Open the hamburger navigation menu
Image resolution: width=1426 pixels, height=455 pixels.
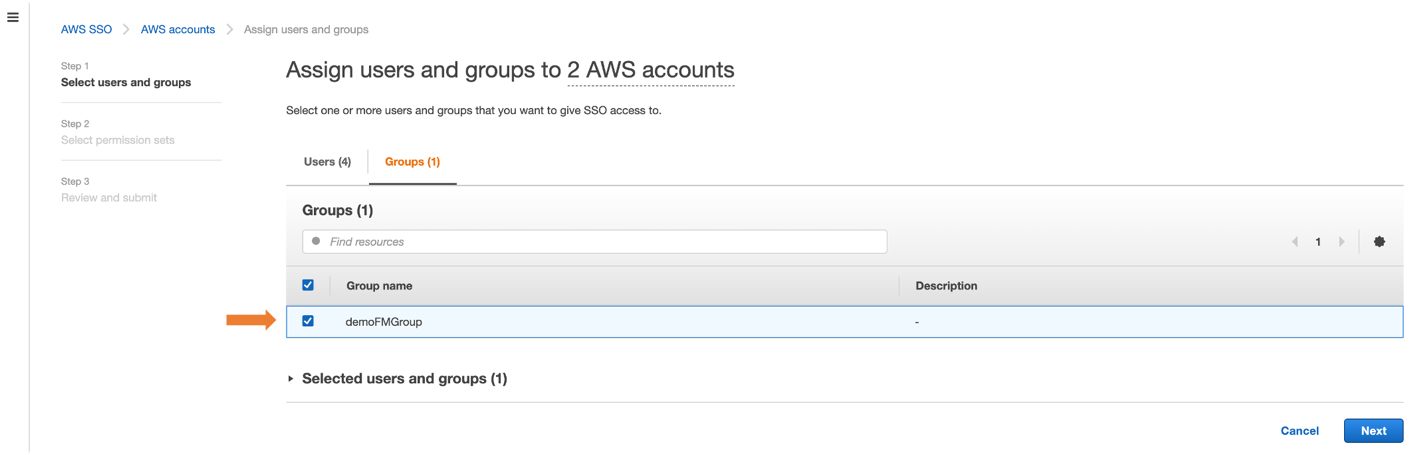[13, 17]
